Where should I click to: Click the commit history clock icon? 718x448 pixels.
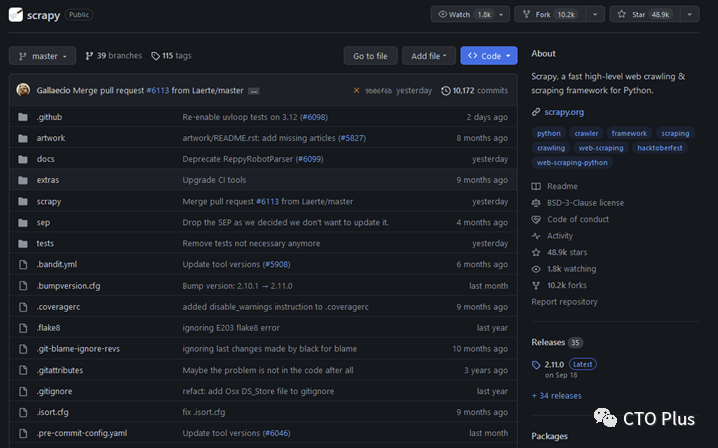pyautogui.click(x=446, y=91)
